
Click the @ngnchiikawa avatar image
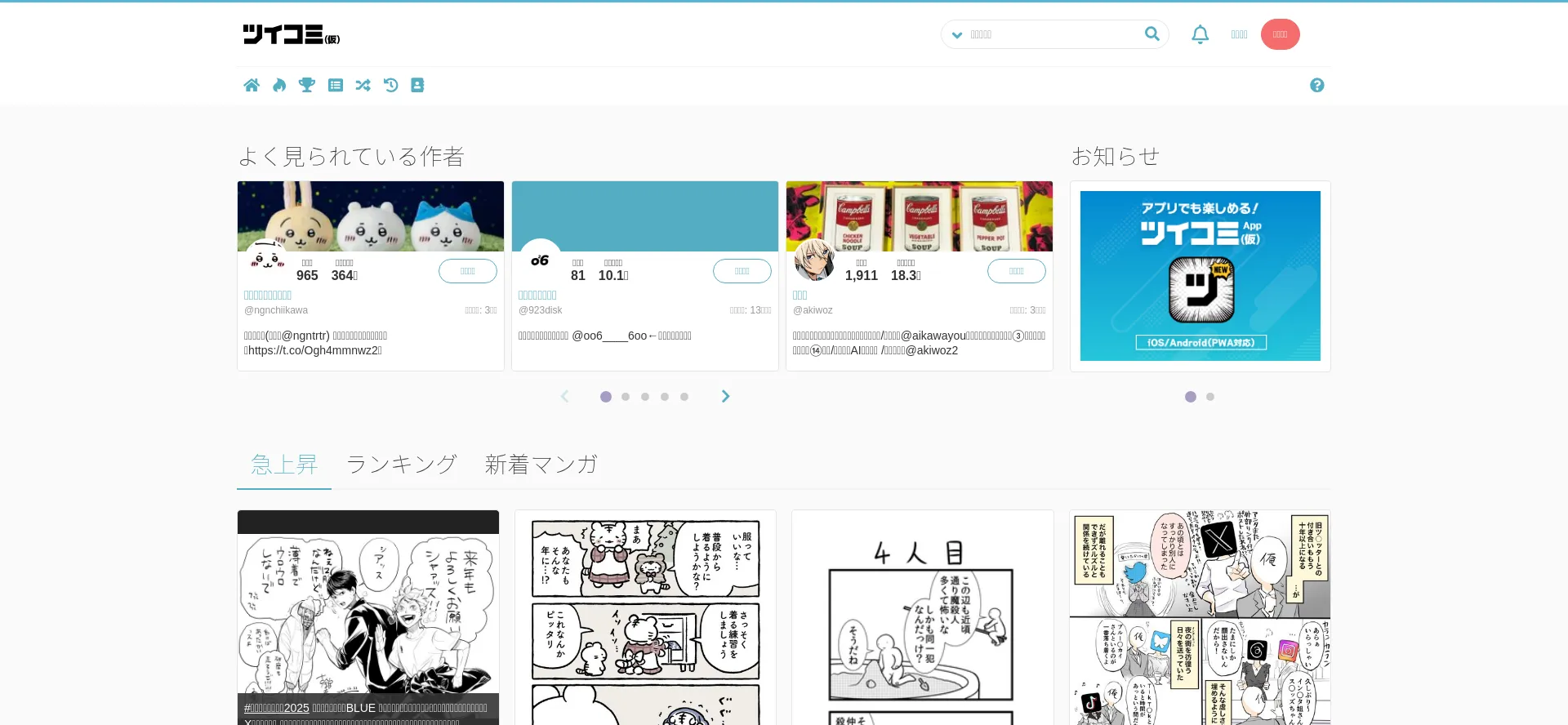tap(266, 259)
